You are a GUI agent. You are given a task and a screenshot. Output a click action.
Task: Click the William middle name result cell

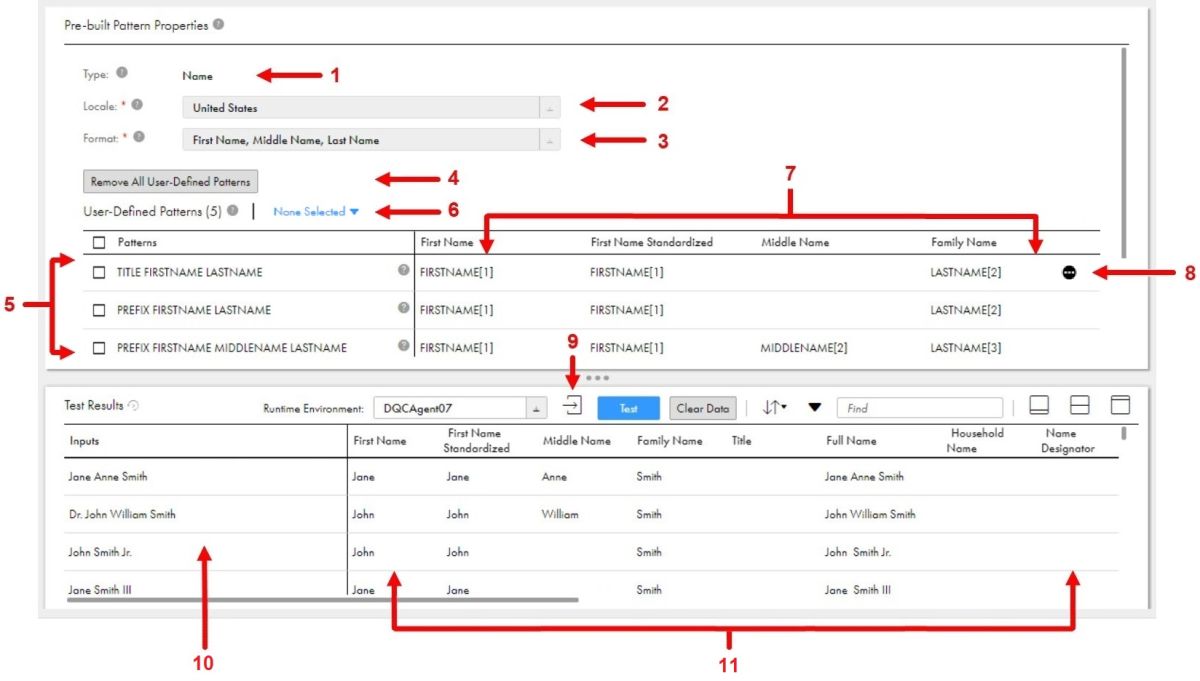[560, 515]
